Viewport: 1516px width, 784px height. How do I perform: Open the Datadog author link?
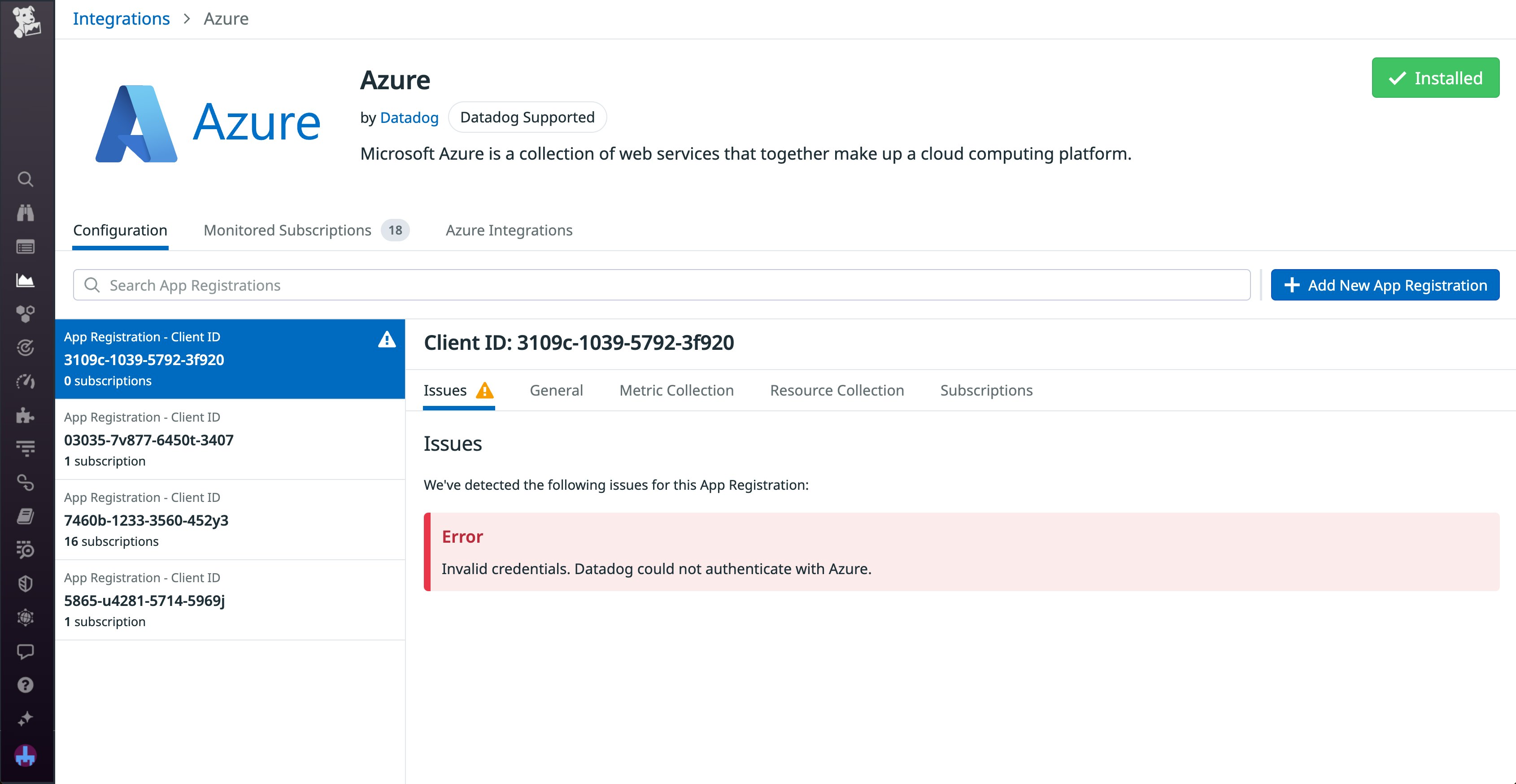409,118
